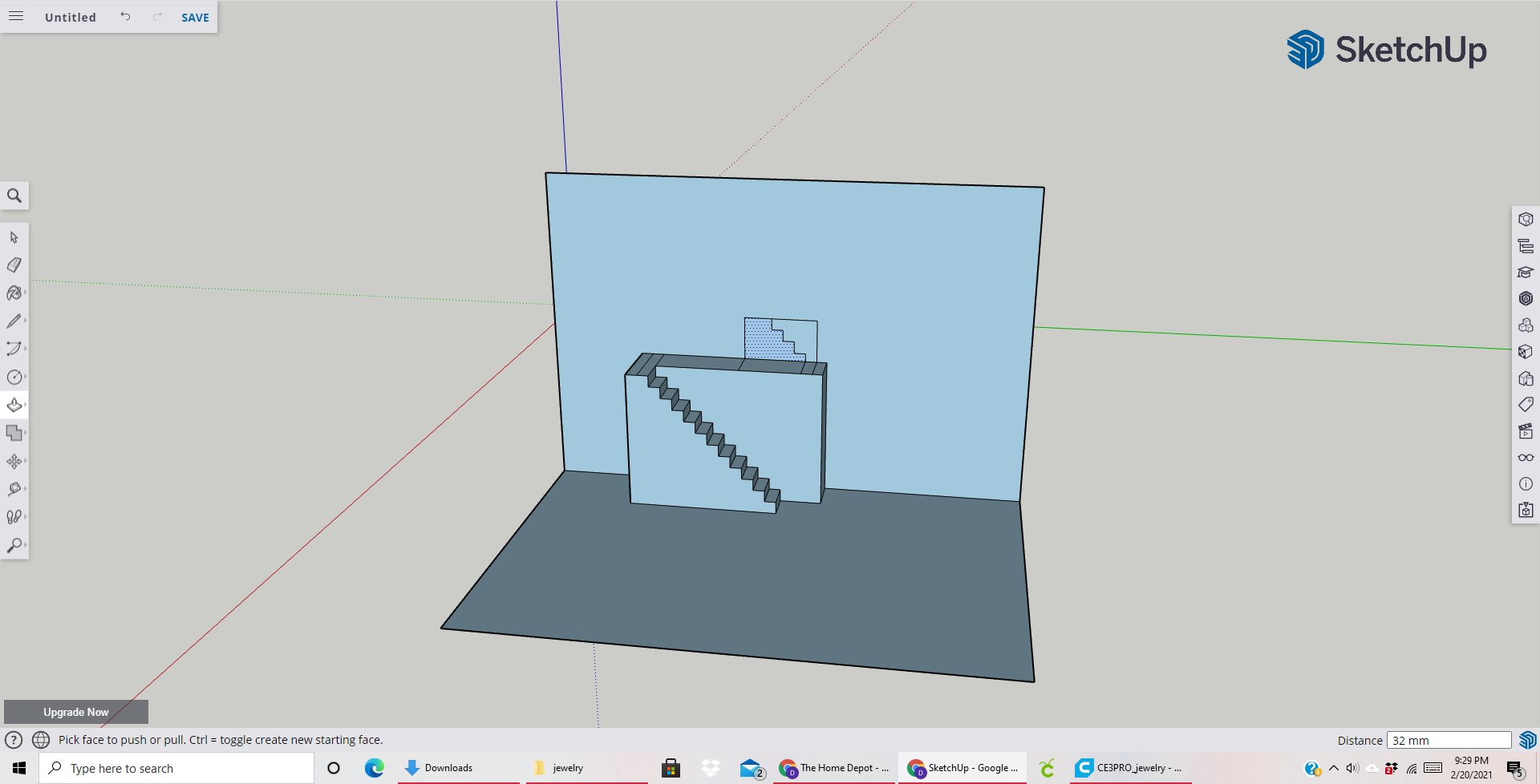
Task: Open the hamburger main menu
Action: pos(15,16)
